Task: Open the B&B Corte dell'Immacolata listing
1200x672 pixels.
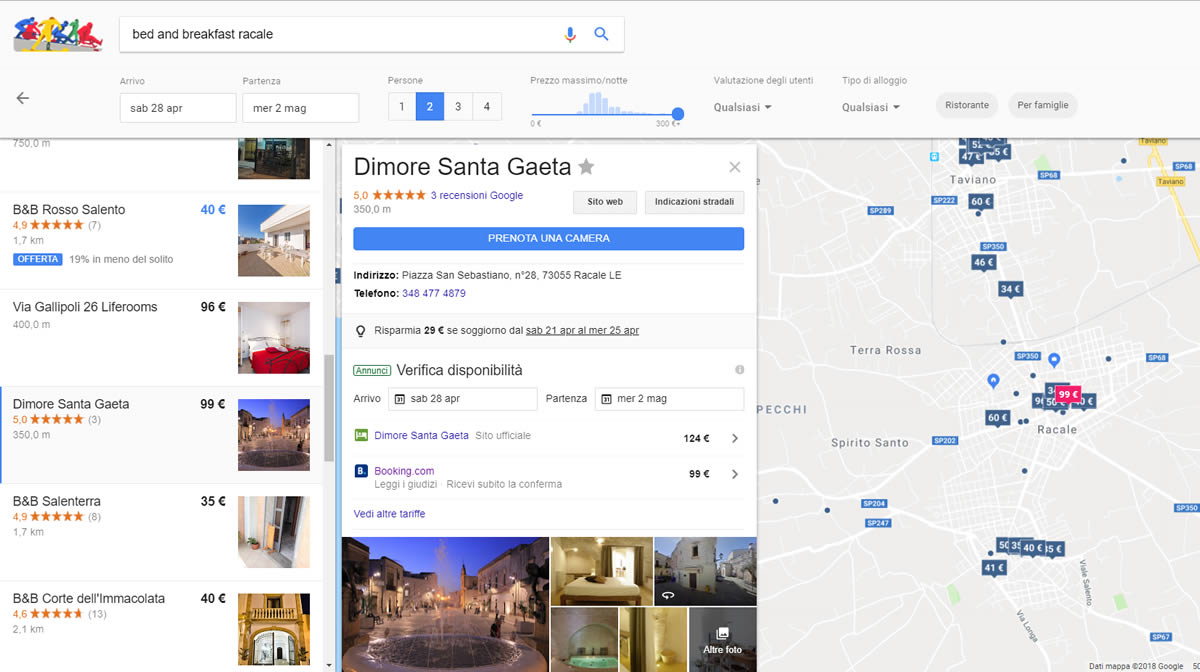Action: pyautogui.click(x=162, y=627)
